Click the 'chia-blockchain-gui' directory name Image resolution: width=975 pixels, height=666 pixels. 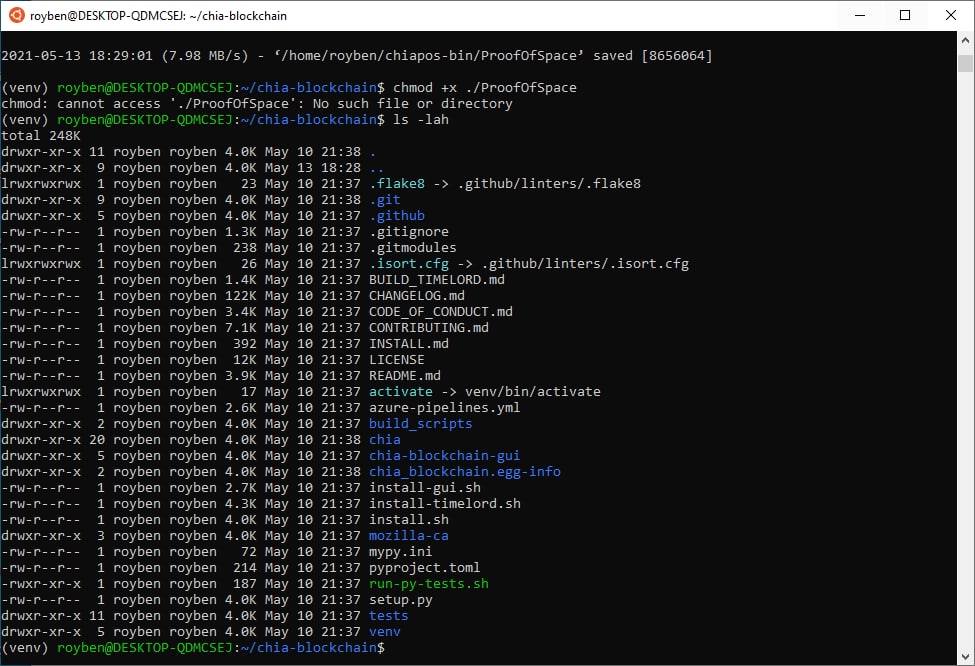click(445, 456)
